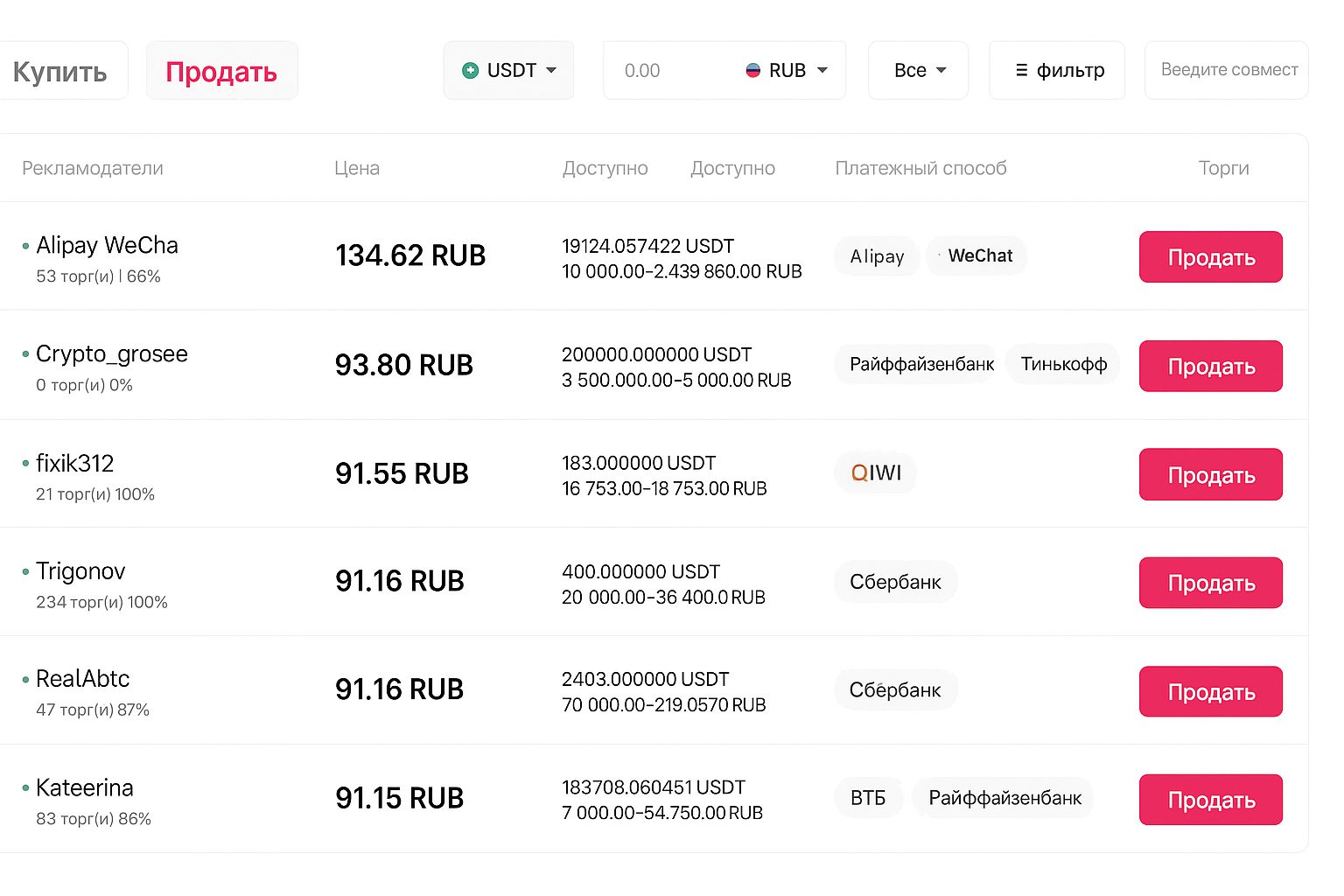
Task: Click the green status dot next to fixik312
Action: [24, 464]
